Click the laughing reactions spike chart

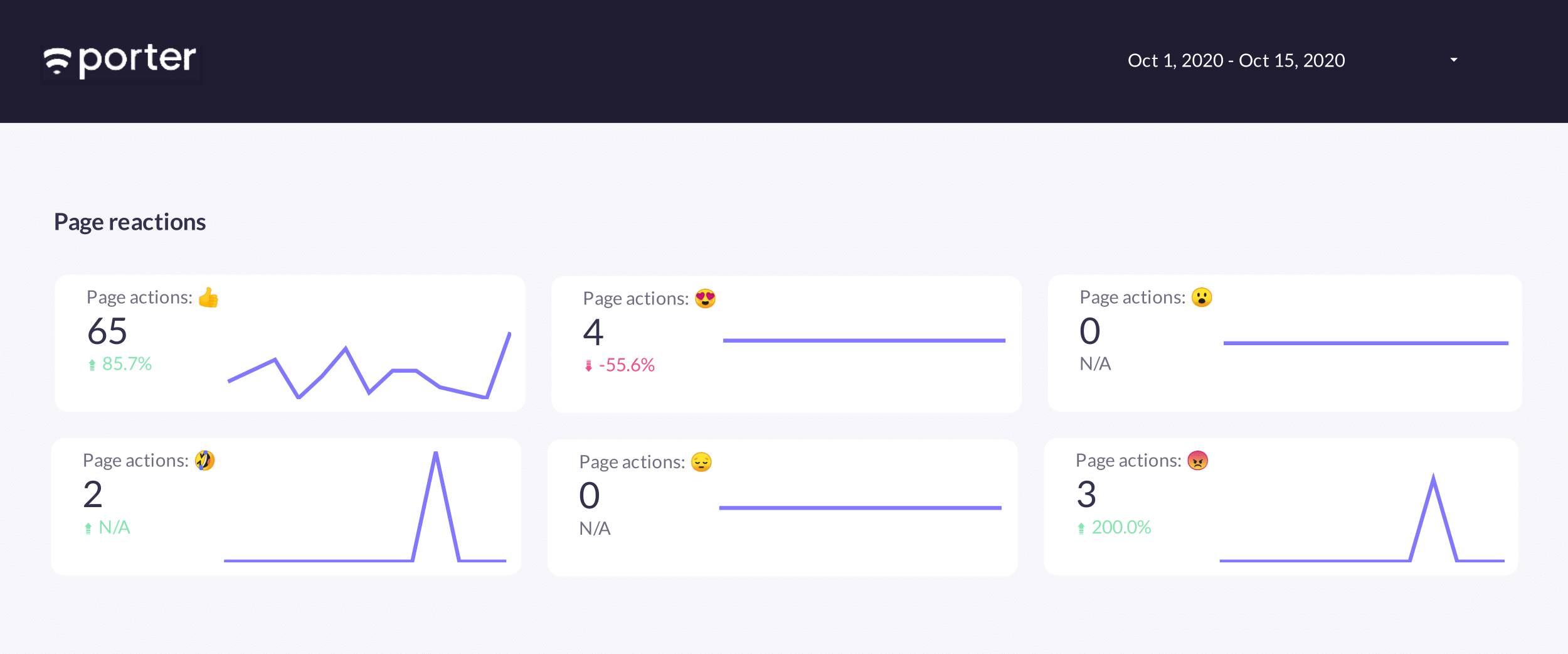[365, 507]
